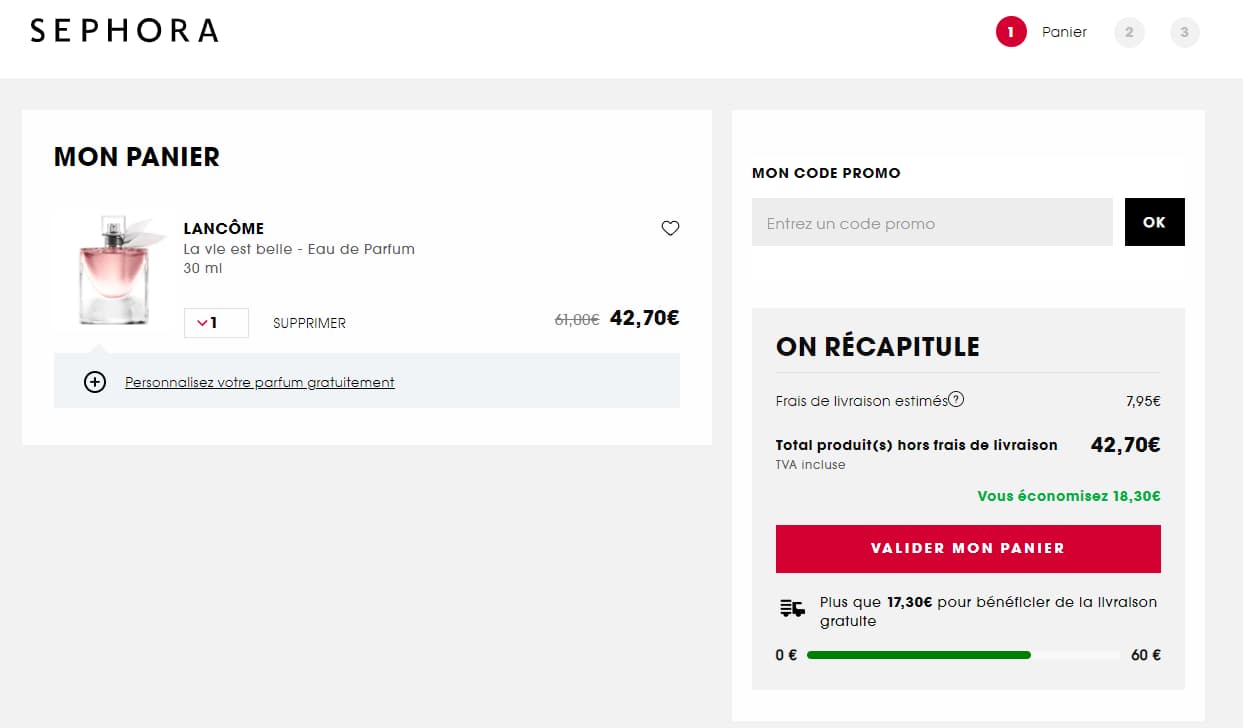Click the LANCÔME brand name
The width and height of the screenshot is (1243, 728).
pyautogui.click(x=224, y=228)
